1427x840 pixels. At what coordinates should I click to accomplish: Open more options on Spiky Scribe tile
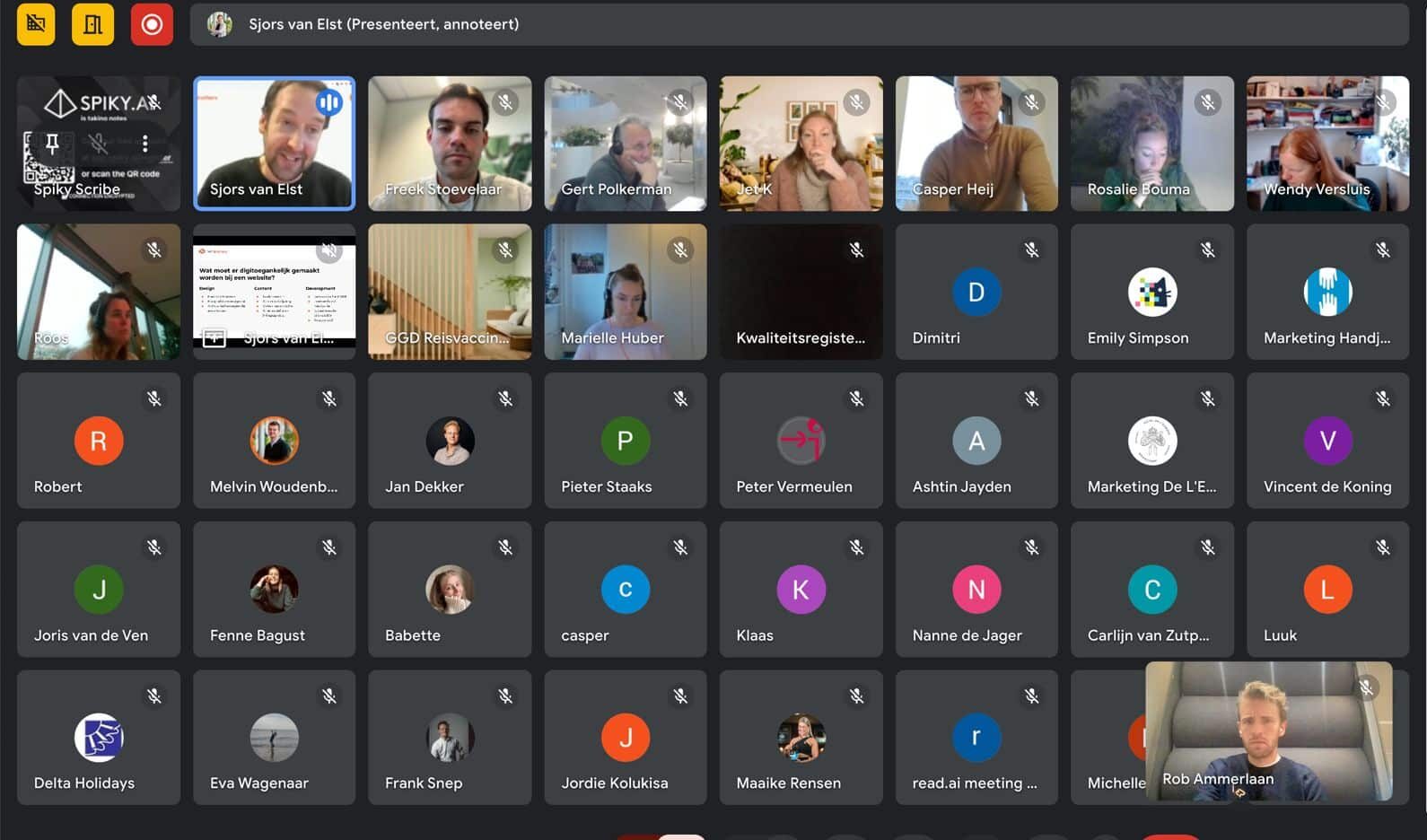pos(145,144)
